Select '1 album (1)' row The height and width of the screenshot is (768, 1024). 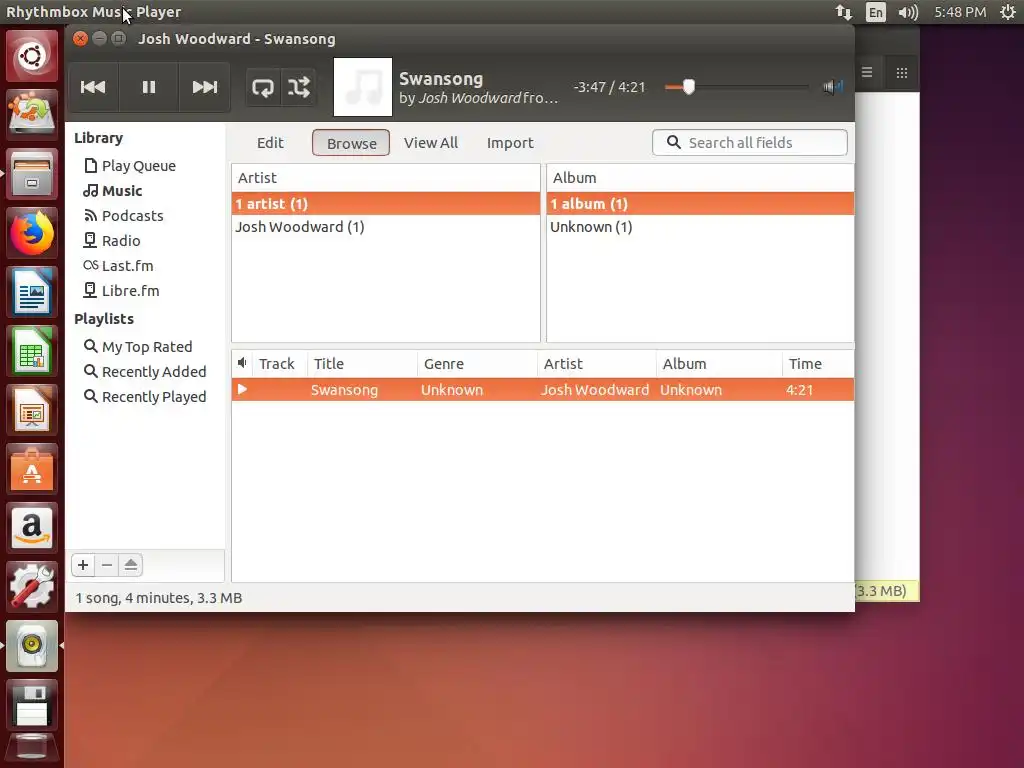coord(700,204)
